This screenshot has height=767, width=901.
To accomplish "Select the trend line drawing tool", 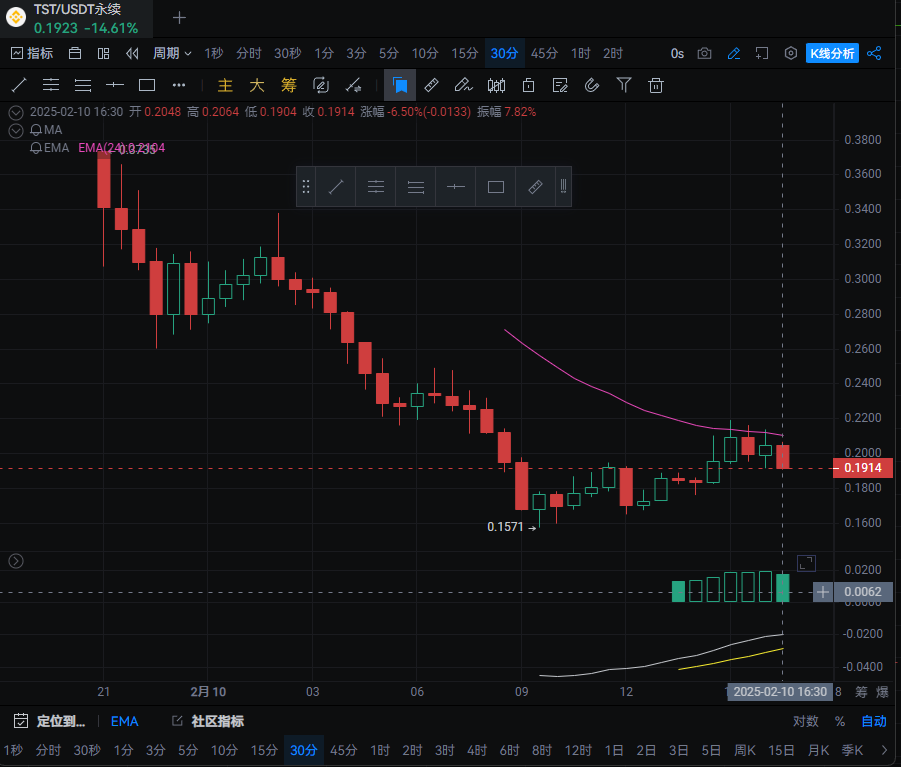I will [x=18, y=85].
